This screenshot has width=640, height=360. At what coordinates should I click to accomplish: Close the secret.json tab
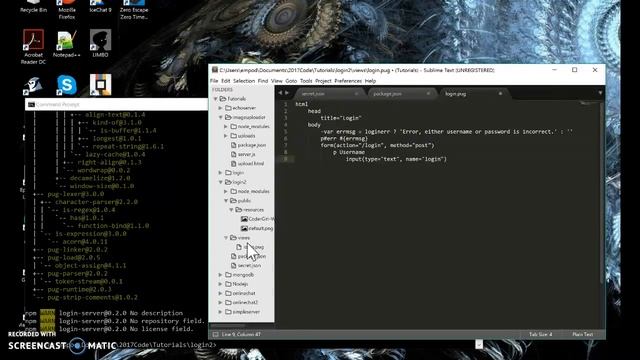(356, 93)
